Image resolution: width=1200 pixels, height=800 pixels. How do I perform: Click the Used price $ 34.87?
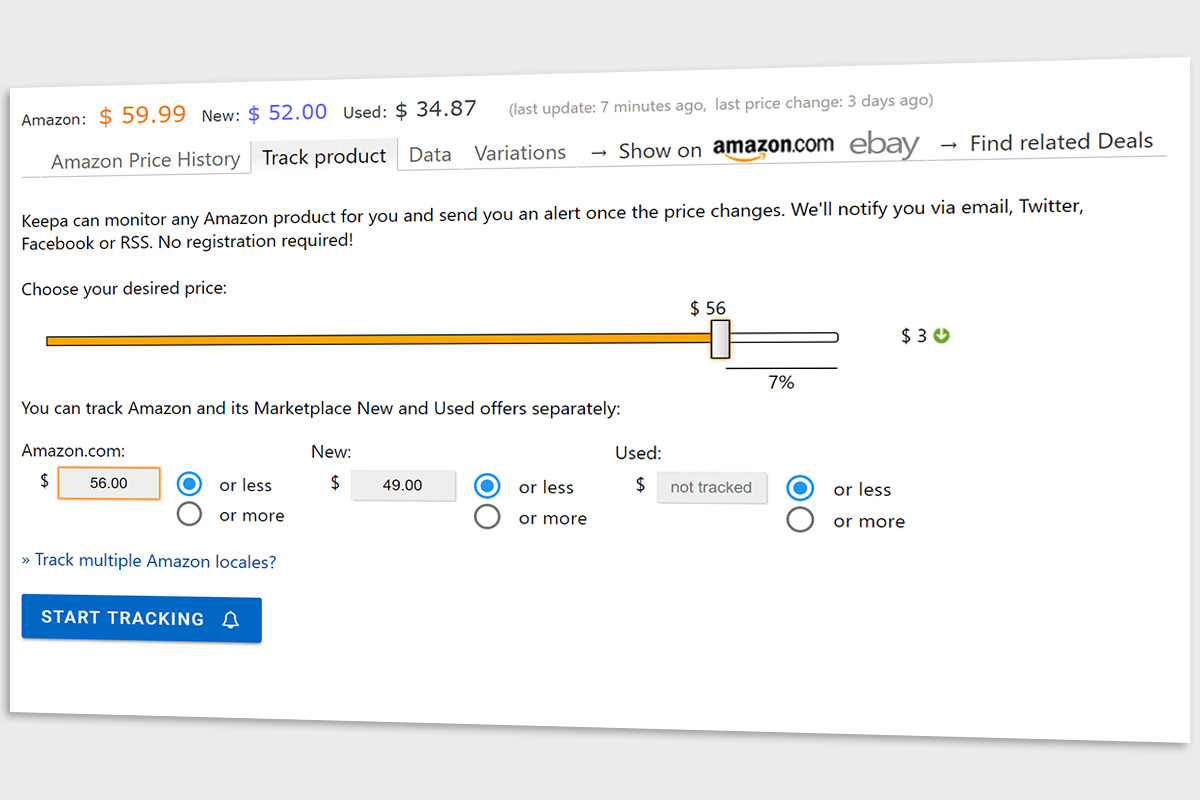[436, 110]
